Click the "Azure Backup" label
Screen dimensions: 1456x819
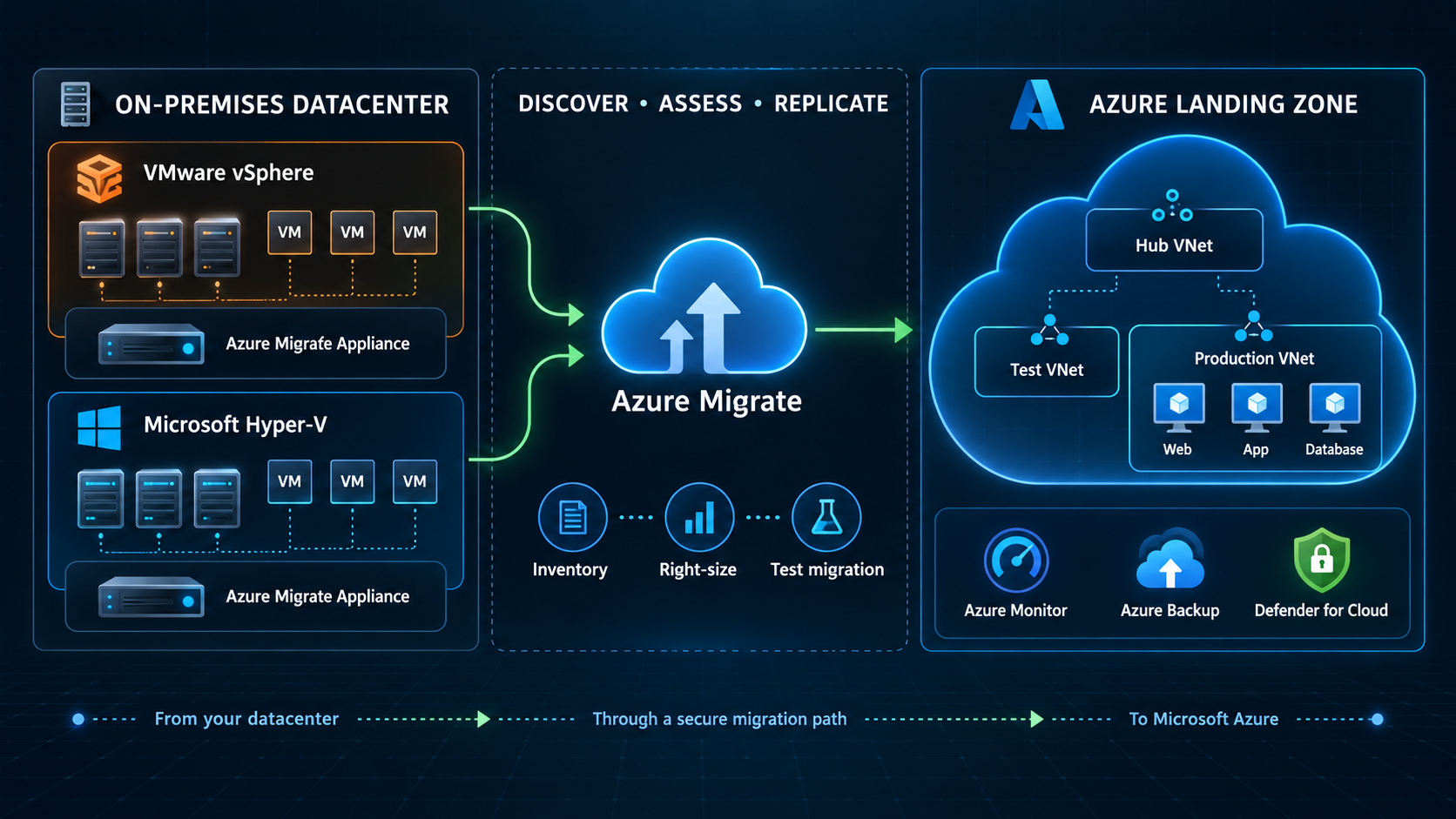pos(1170,611)
